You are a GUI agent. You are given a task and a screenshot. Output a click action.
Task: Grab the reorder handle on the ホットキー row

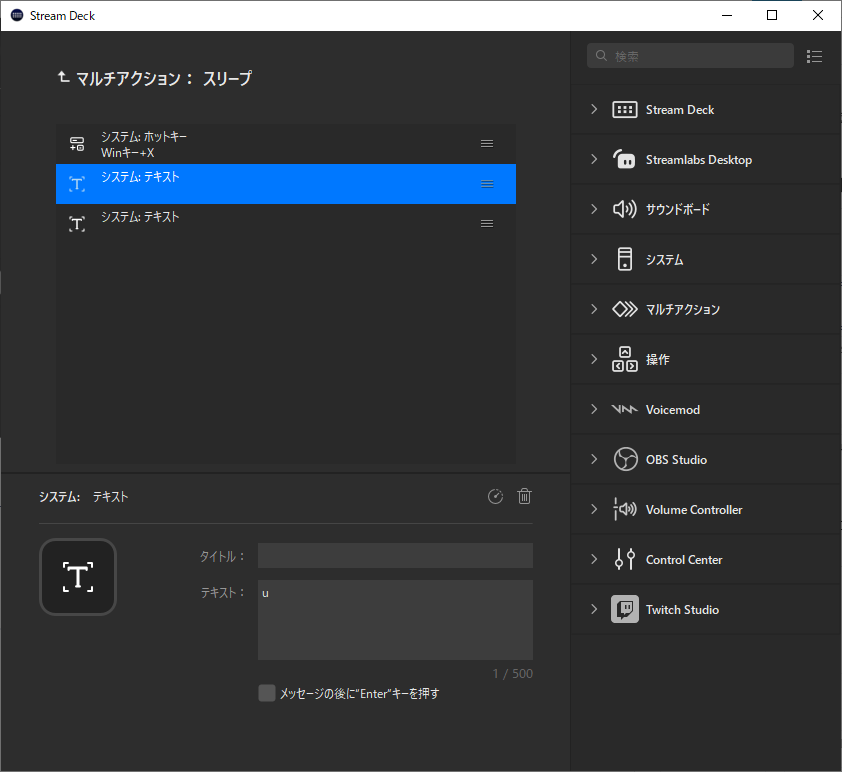(487, 144)
